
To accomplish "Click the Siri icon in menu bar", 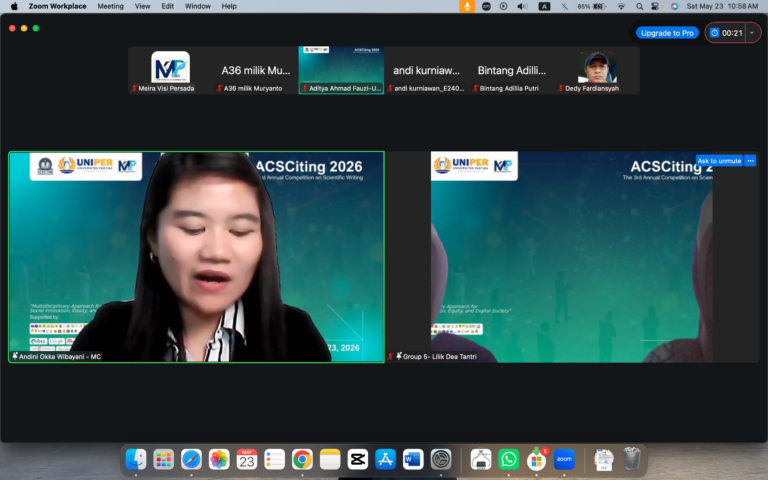I will (674, 6).
